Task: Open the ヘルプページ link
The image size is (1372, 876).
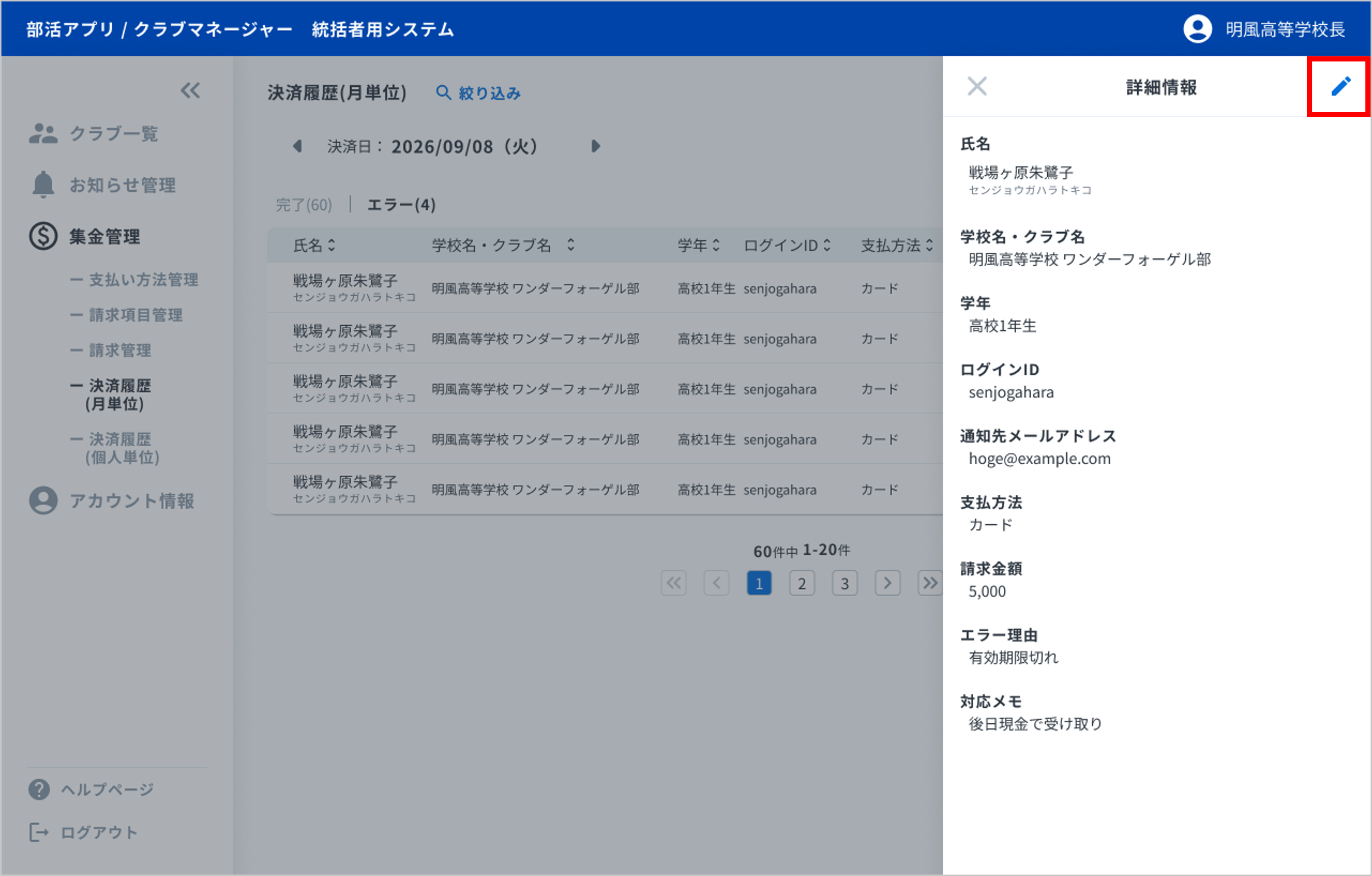Action: 107,789
